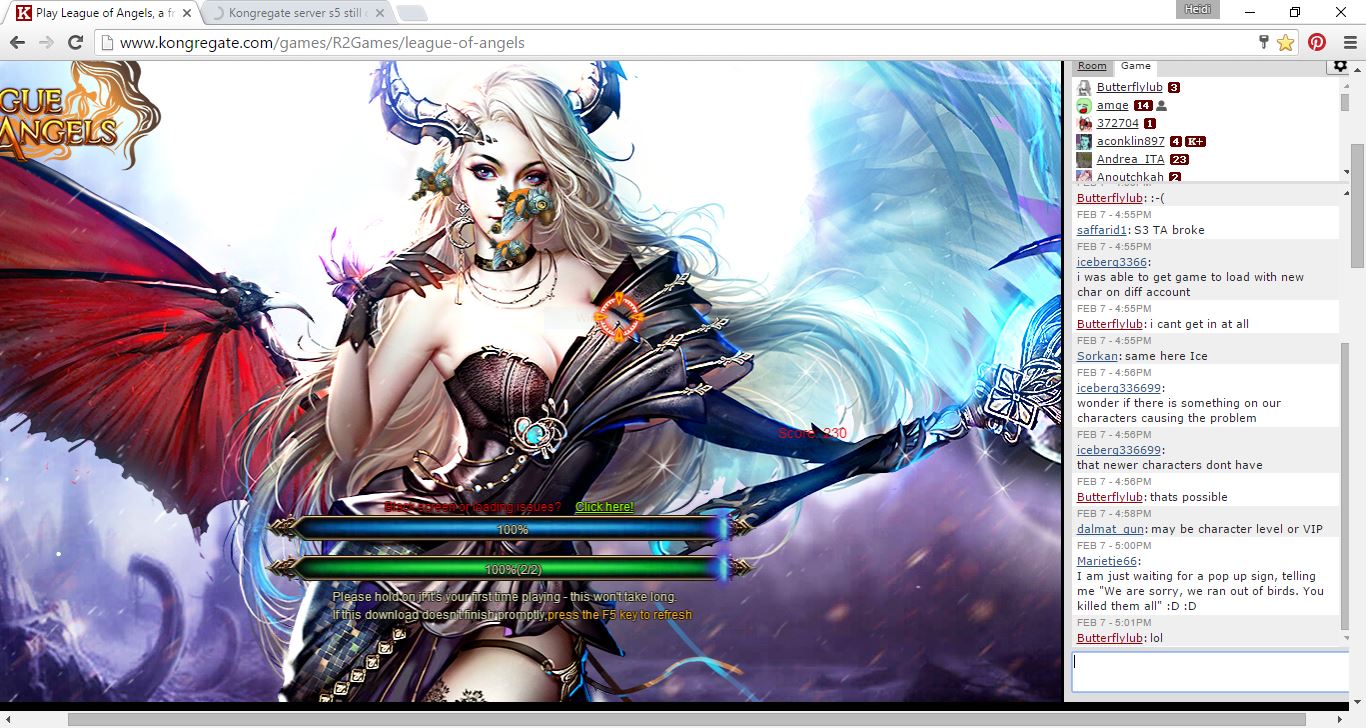
Task: Select the Game chat tab
Action: pos(1135,66)
